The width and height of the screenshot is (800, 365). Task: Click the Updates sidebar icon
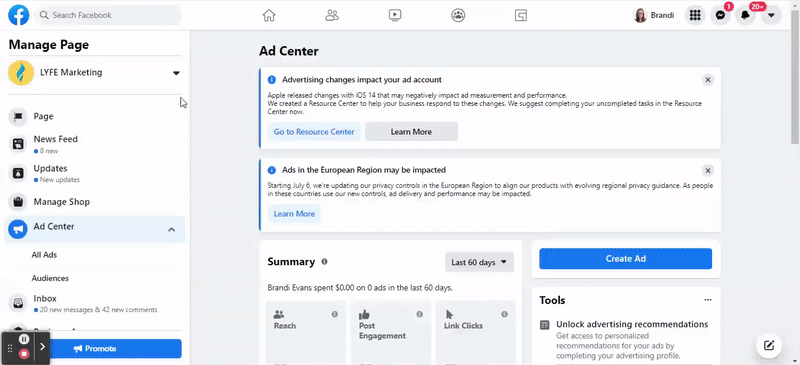18,173
